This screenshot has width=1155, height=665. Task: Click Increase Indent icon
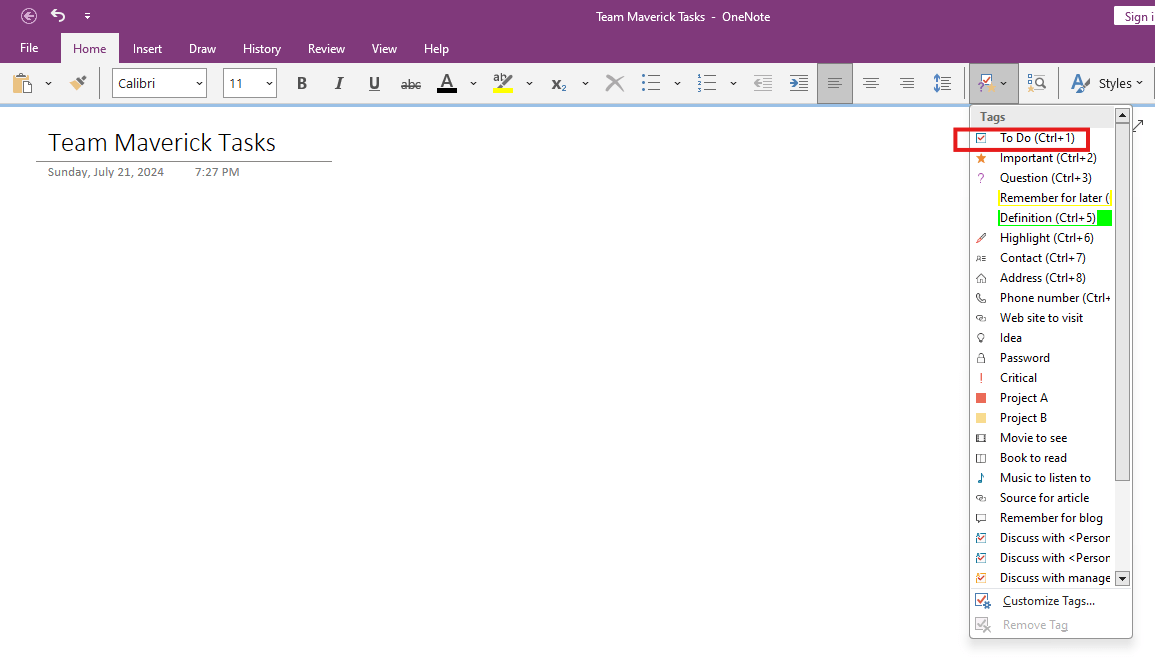click(x=798, y=83)
